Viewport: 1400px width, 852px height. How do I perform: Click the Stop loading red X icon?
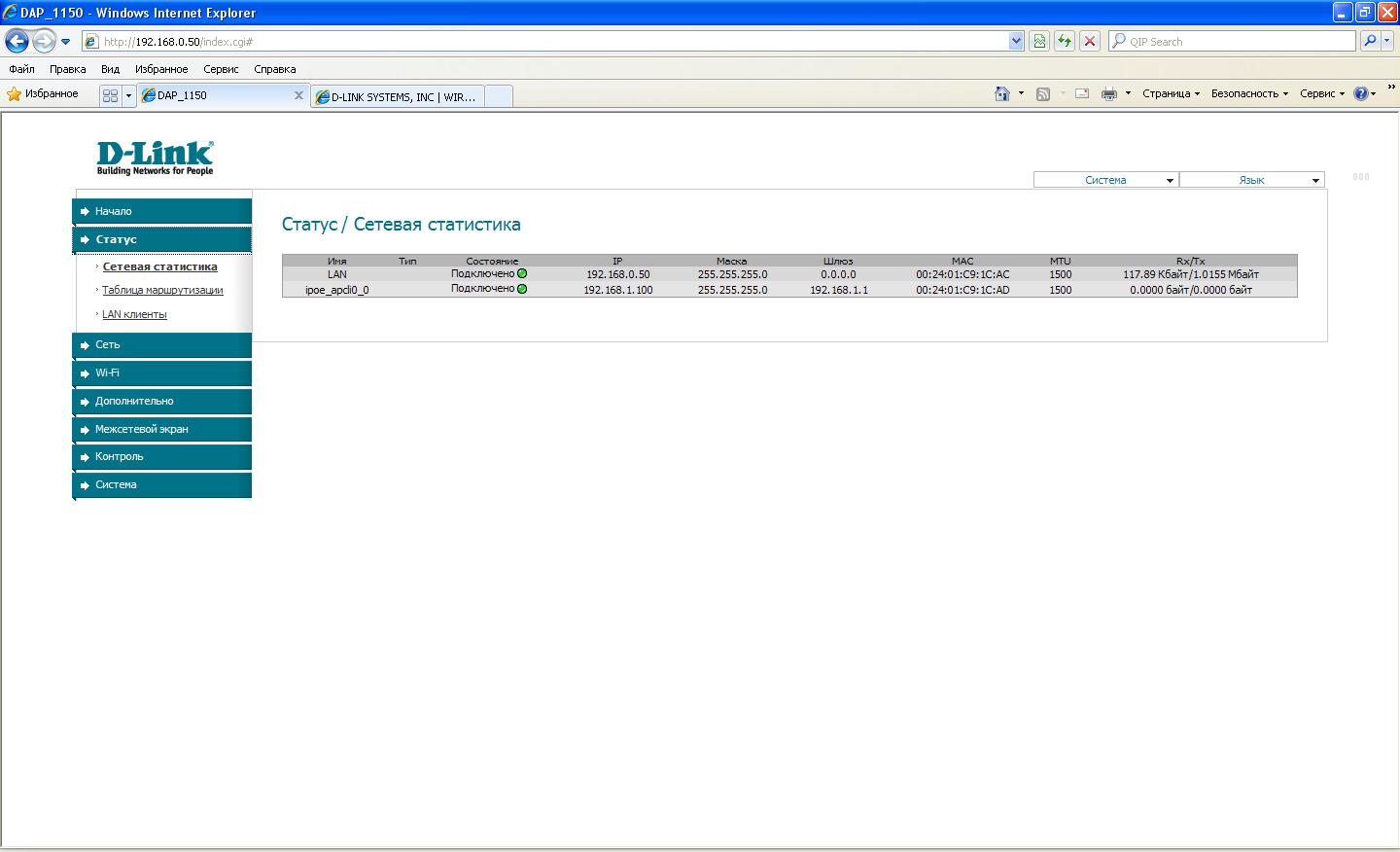1090,41
